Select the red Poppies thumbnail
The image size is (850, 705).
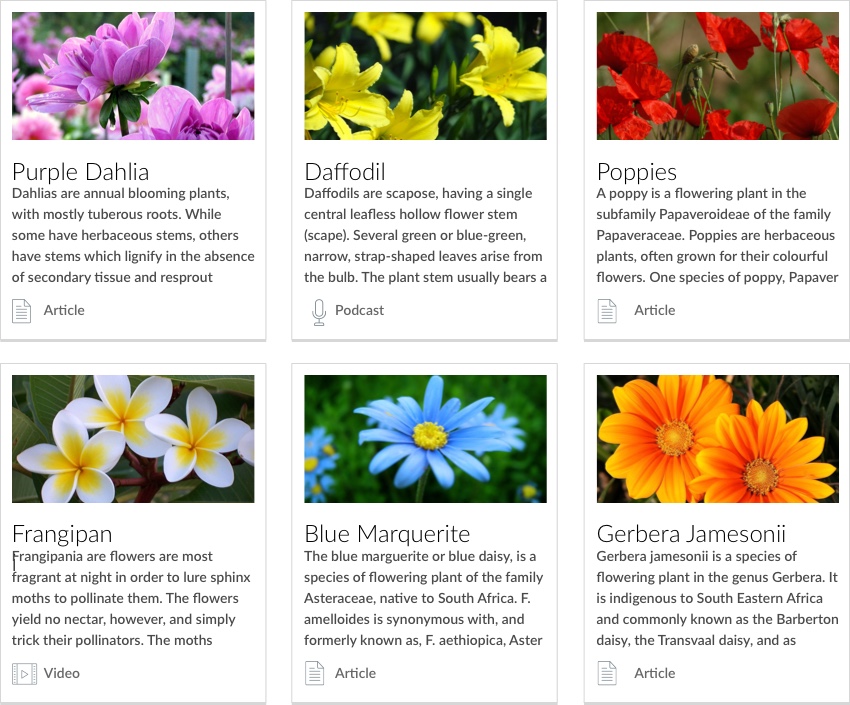[x=717, y=76]
